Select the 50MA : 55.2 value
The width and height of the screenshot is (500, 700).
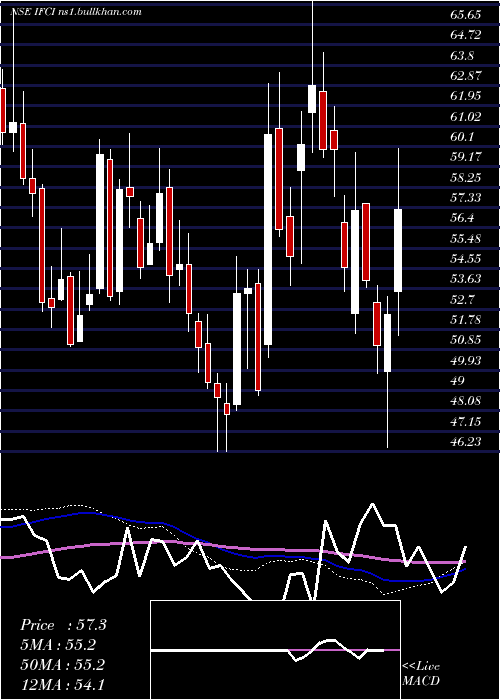click(62, 665)
